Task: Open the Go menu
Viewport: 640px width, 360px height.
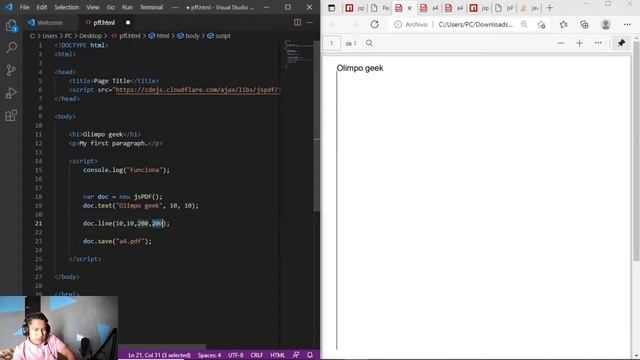Action: 111,7
